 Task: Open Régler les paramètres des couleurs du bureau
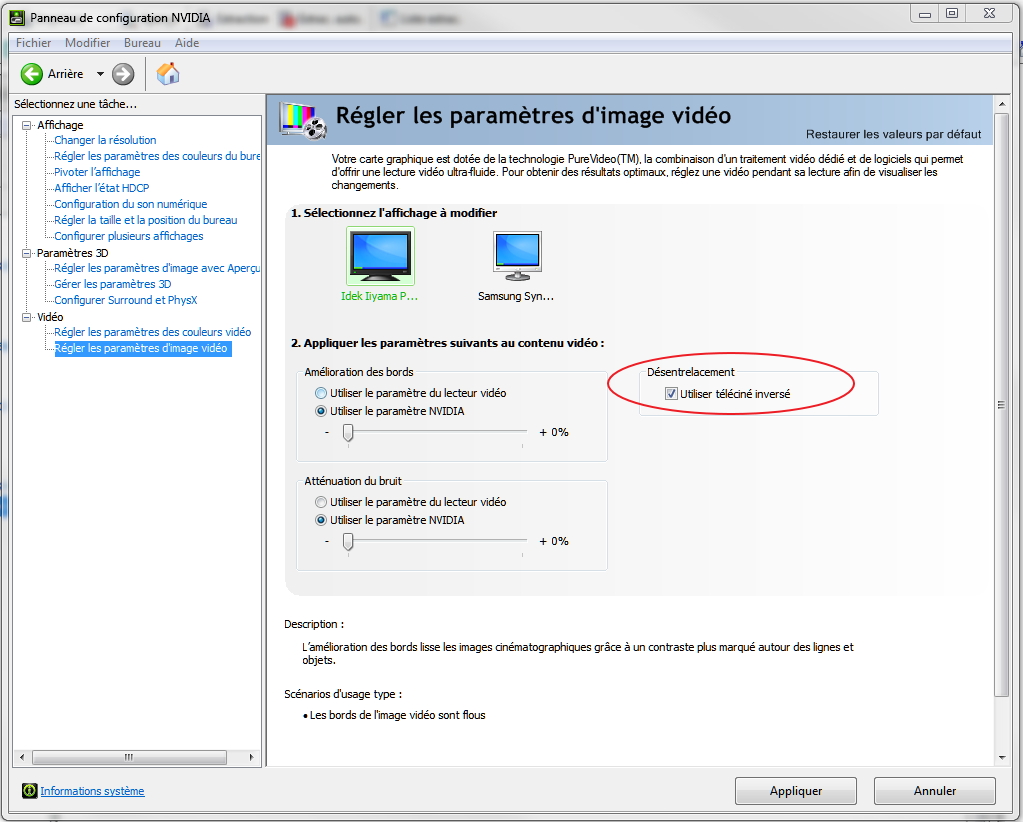[157, 156]
